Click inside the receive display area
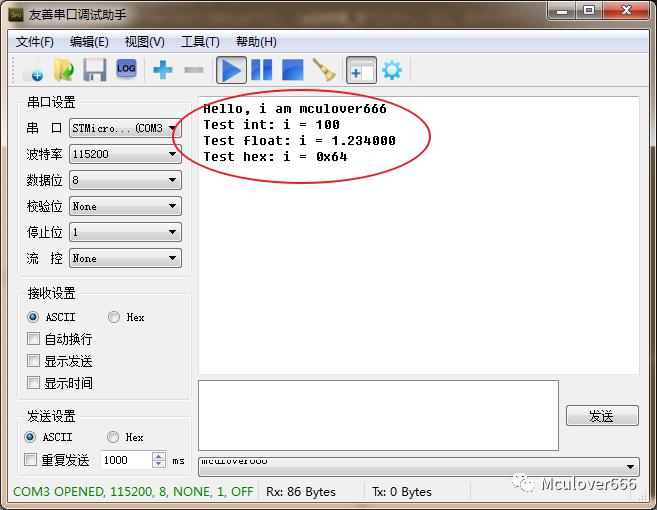Image resolution: width=657 pixels, height=510 pixels. click(x=419, y=235)
